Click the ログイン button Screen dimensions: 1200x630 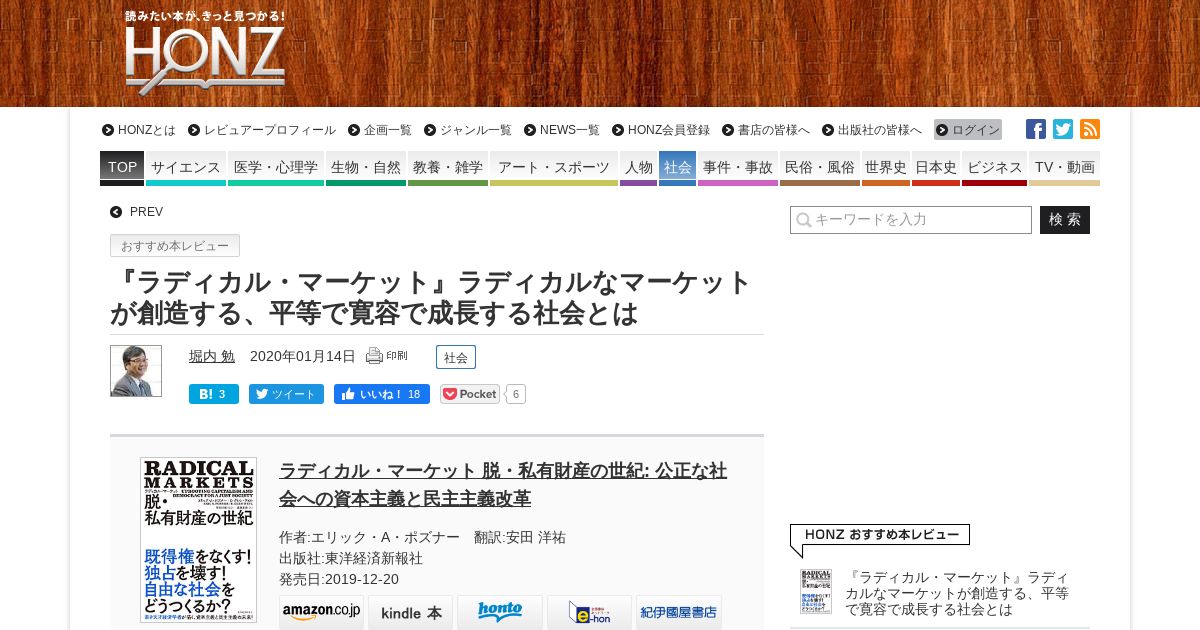pos(968,130)
